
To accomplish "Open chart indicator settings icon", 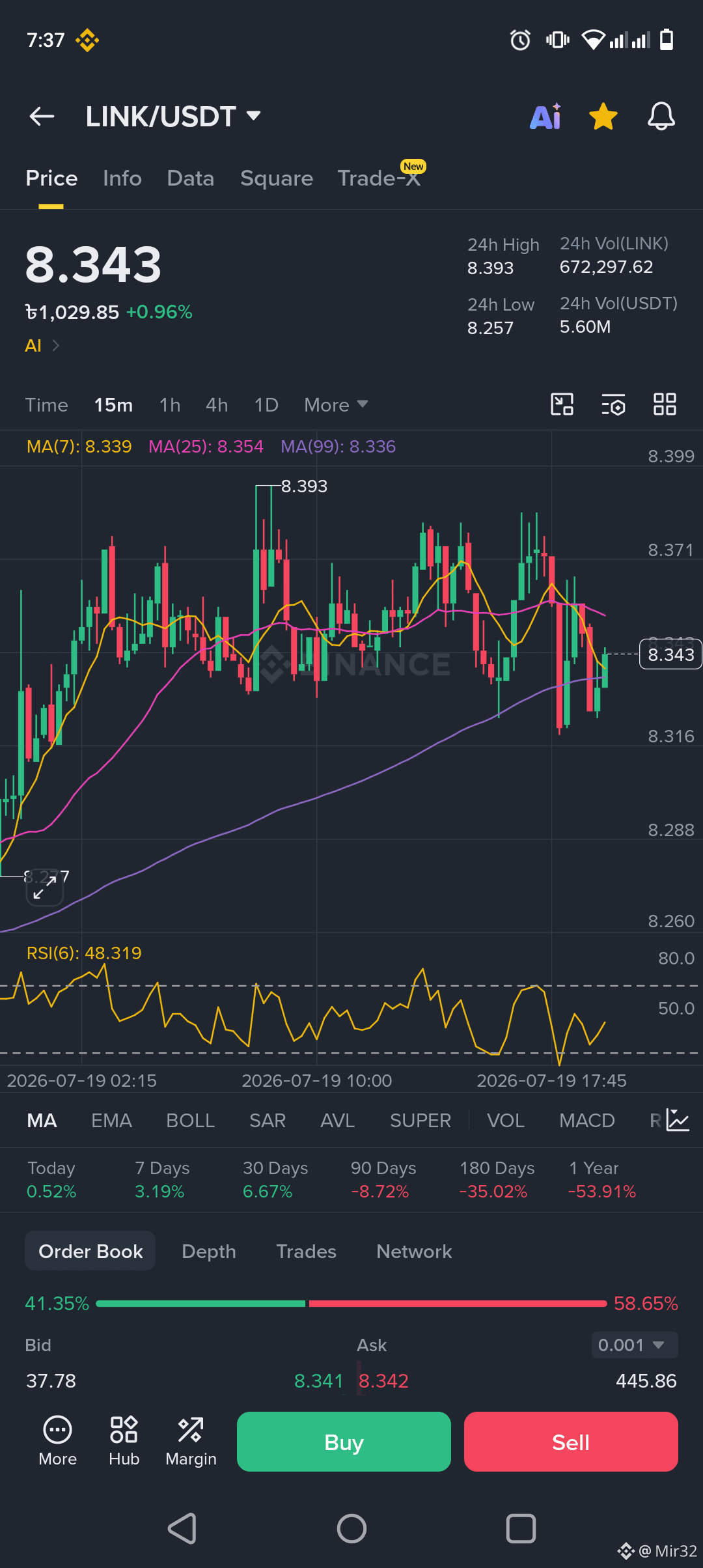I will 613,404.
